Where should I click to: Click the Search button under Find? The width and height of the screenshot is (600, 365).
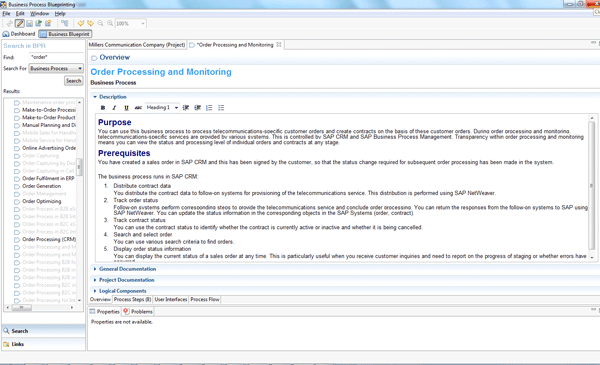tap(73, 81)
